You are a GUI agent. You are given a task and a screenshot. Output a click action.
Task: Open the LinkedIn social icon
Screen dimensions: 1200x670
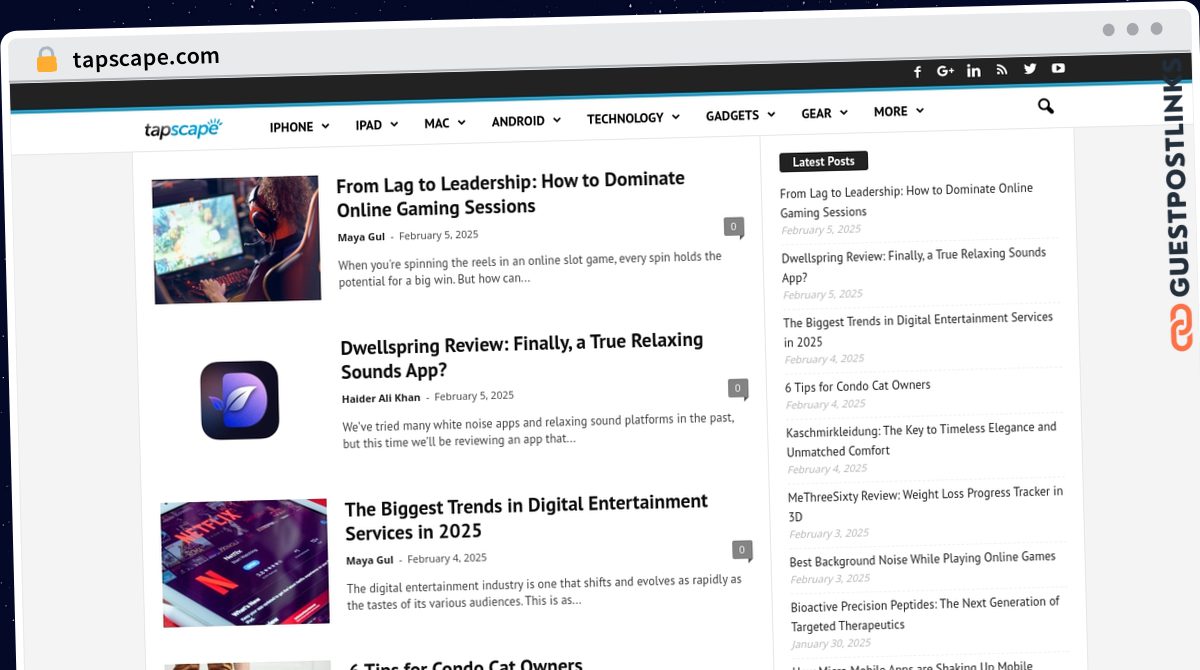point(973,71)
